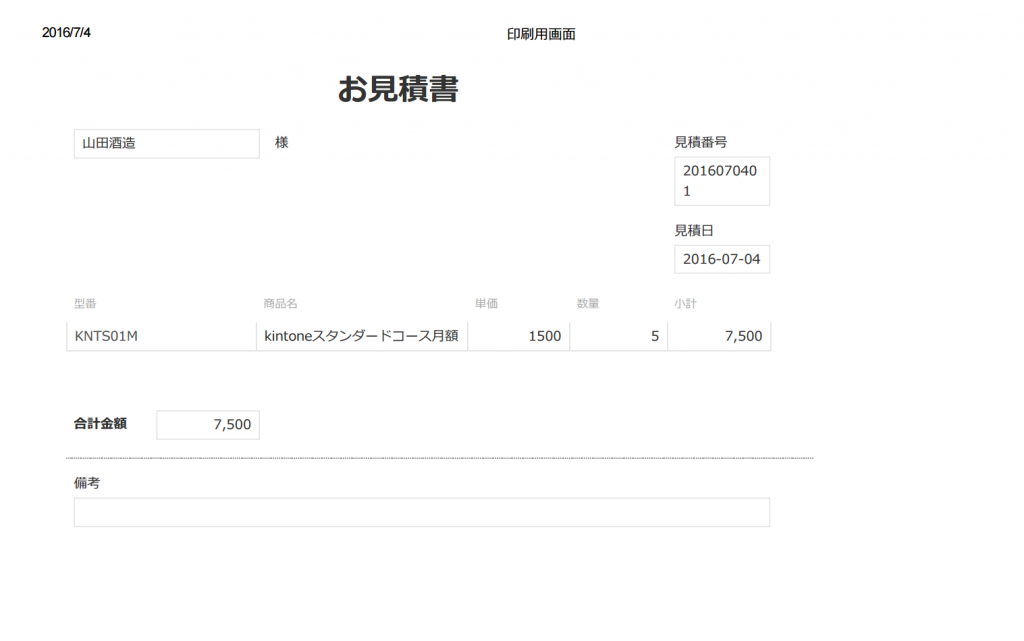Click the 型番 column header

85,304
